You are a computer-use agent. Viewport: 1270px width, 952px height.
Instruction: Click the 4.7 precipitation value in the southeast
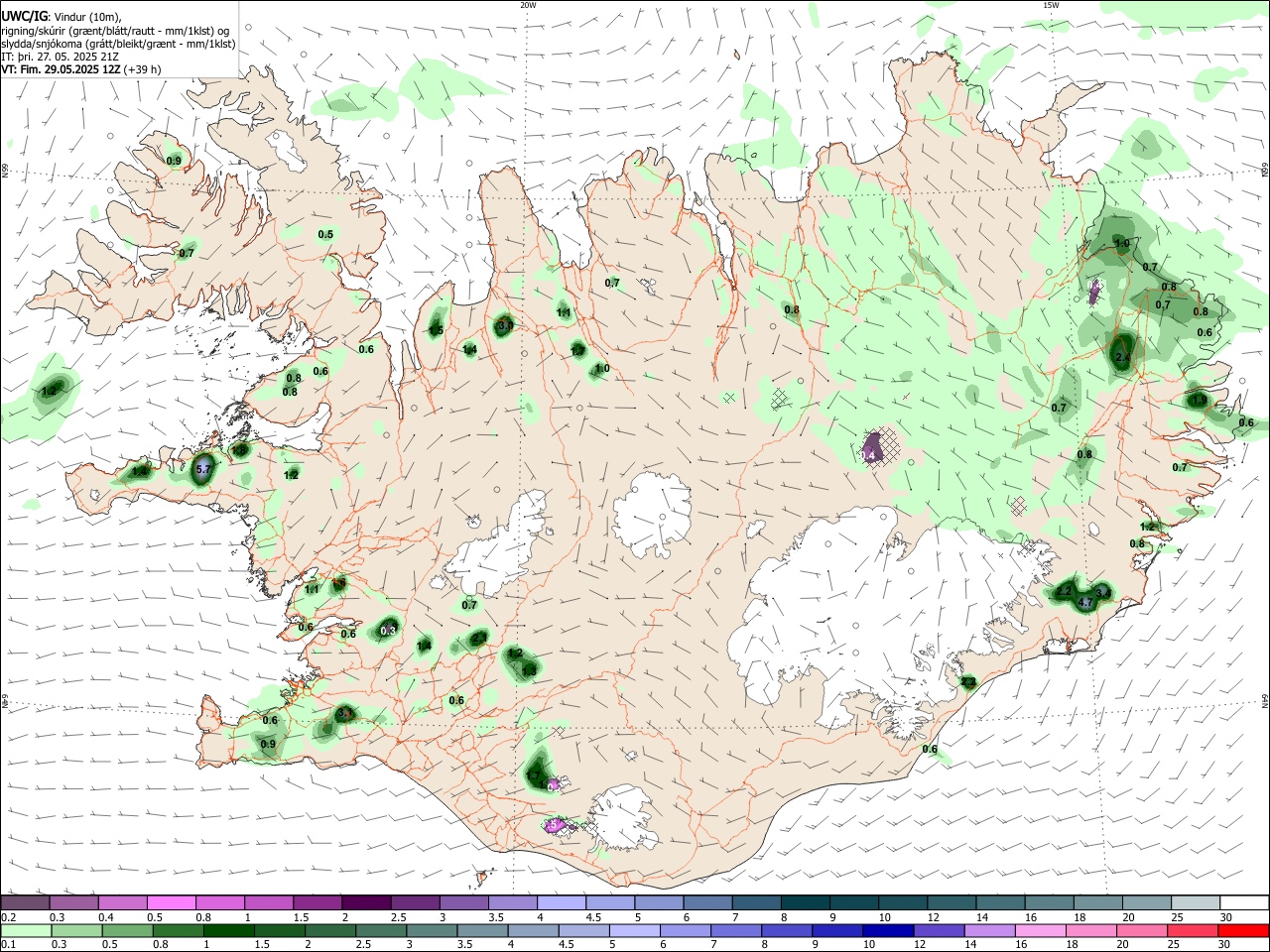[1085, 602]
